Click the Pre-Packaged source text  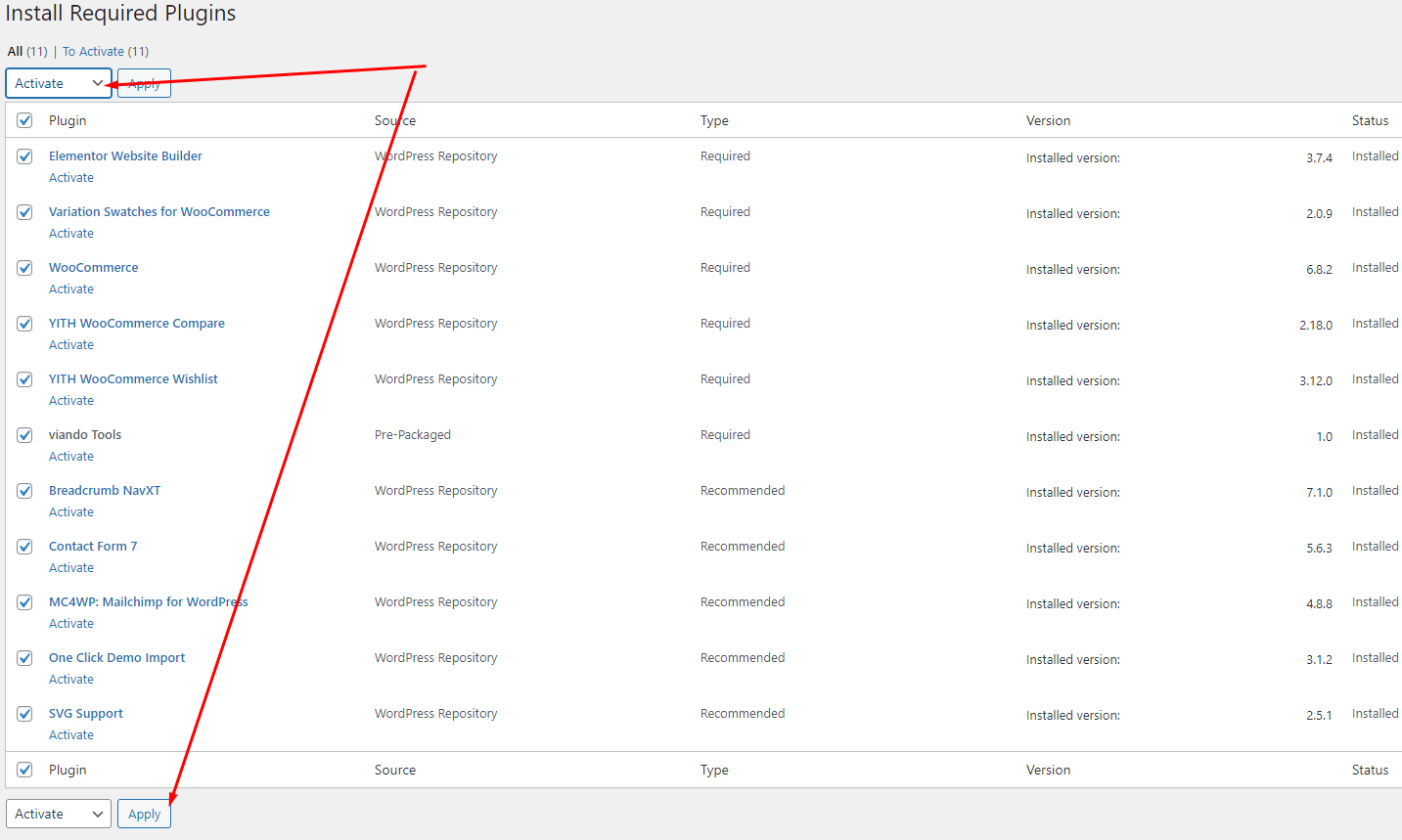[413, 434]
